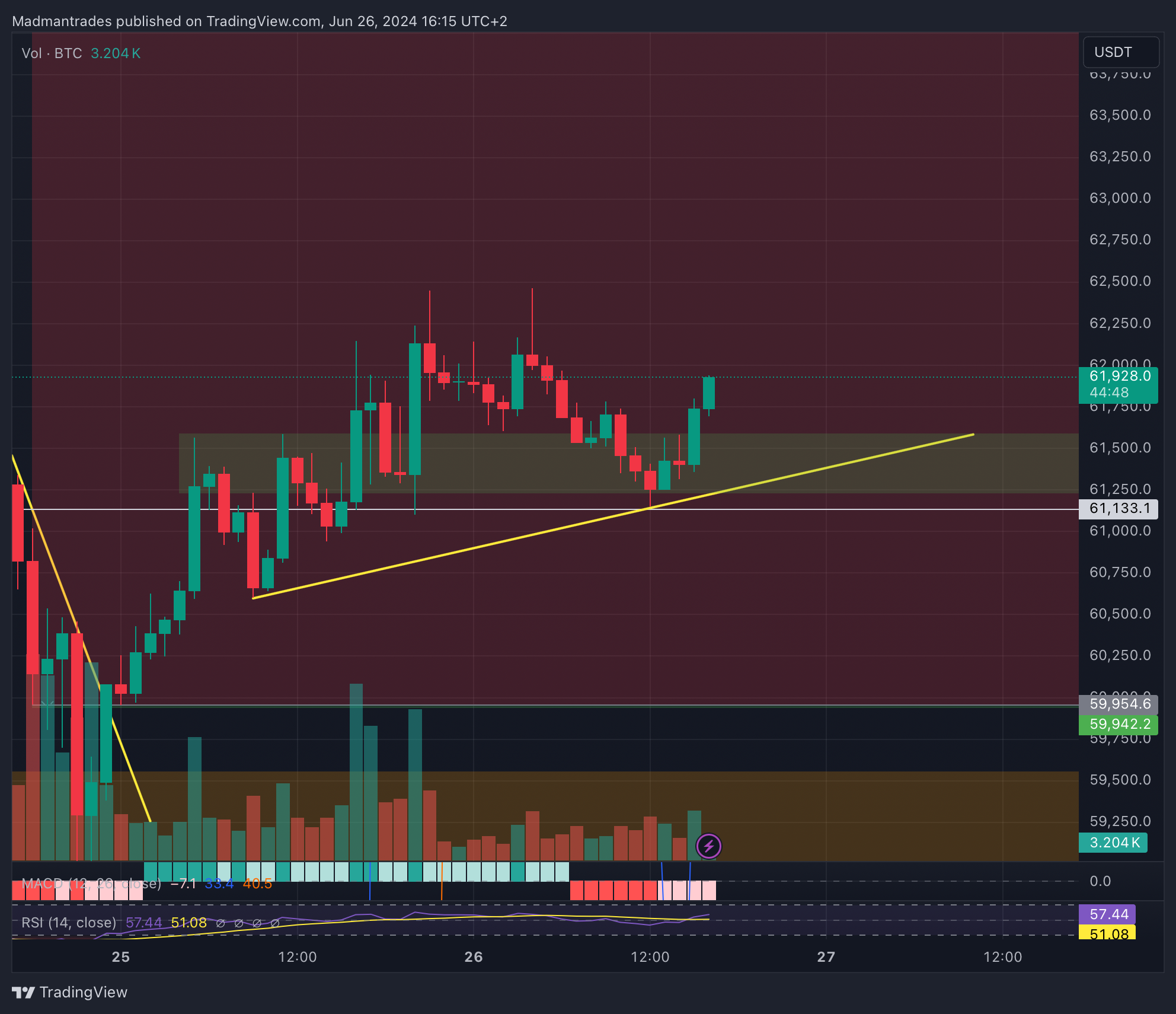Click the RSI legend value 57.44
Viewport: 1176px width, 1014px height.
click(144, 923)
